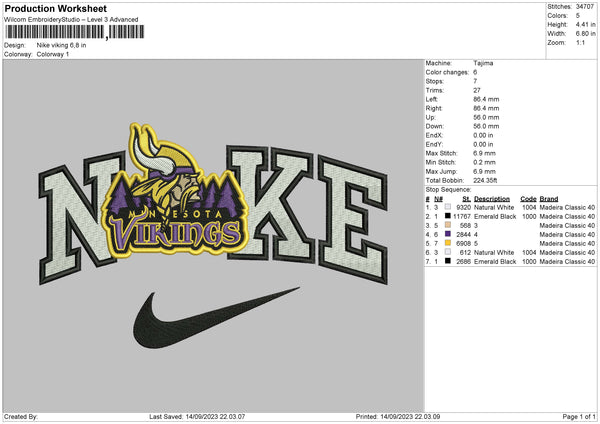Click stitch count "9320" in stop 1
Viewport: 600px width, 424px height.
[463, 207]
